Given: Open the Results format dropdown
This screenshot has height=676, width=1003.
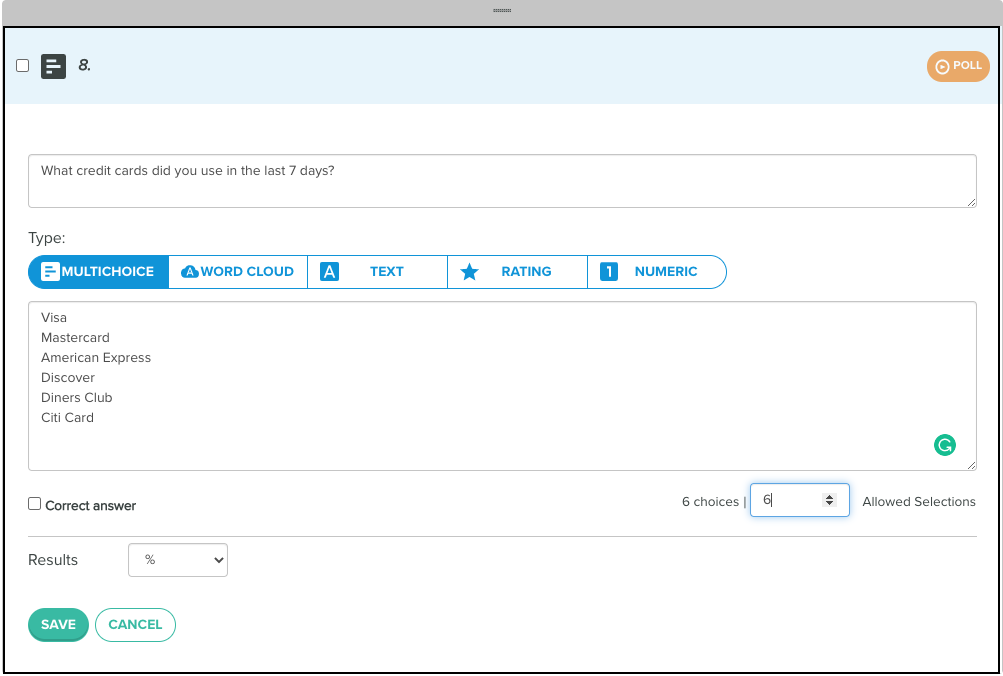Looking at the screenshot, I should [x=178, y=560].
